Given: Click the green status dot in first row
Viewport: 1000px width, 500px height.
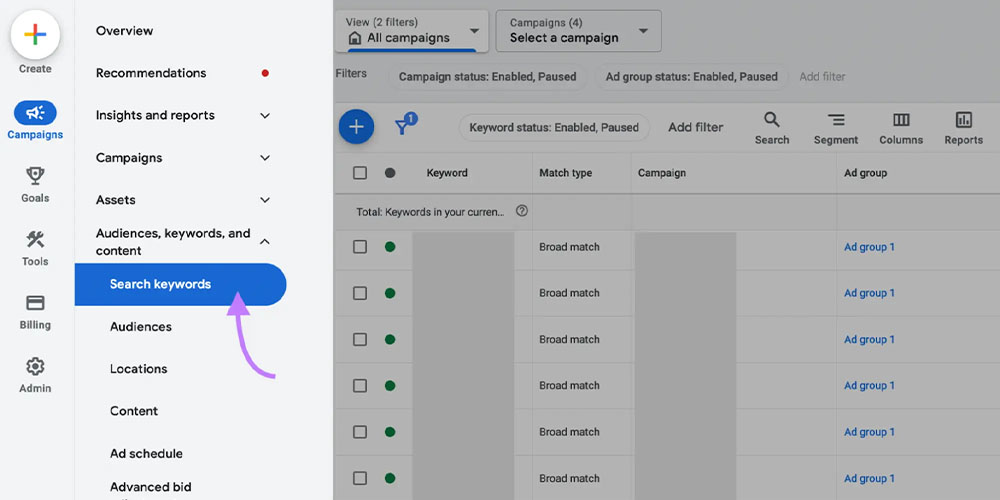Looking at the screenshot, I should 390,247.
